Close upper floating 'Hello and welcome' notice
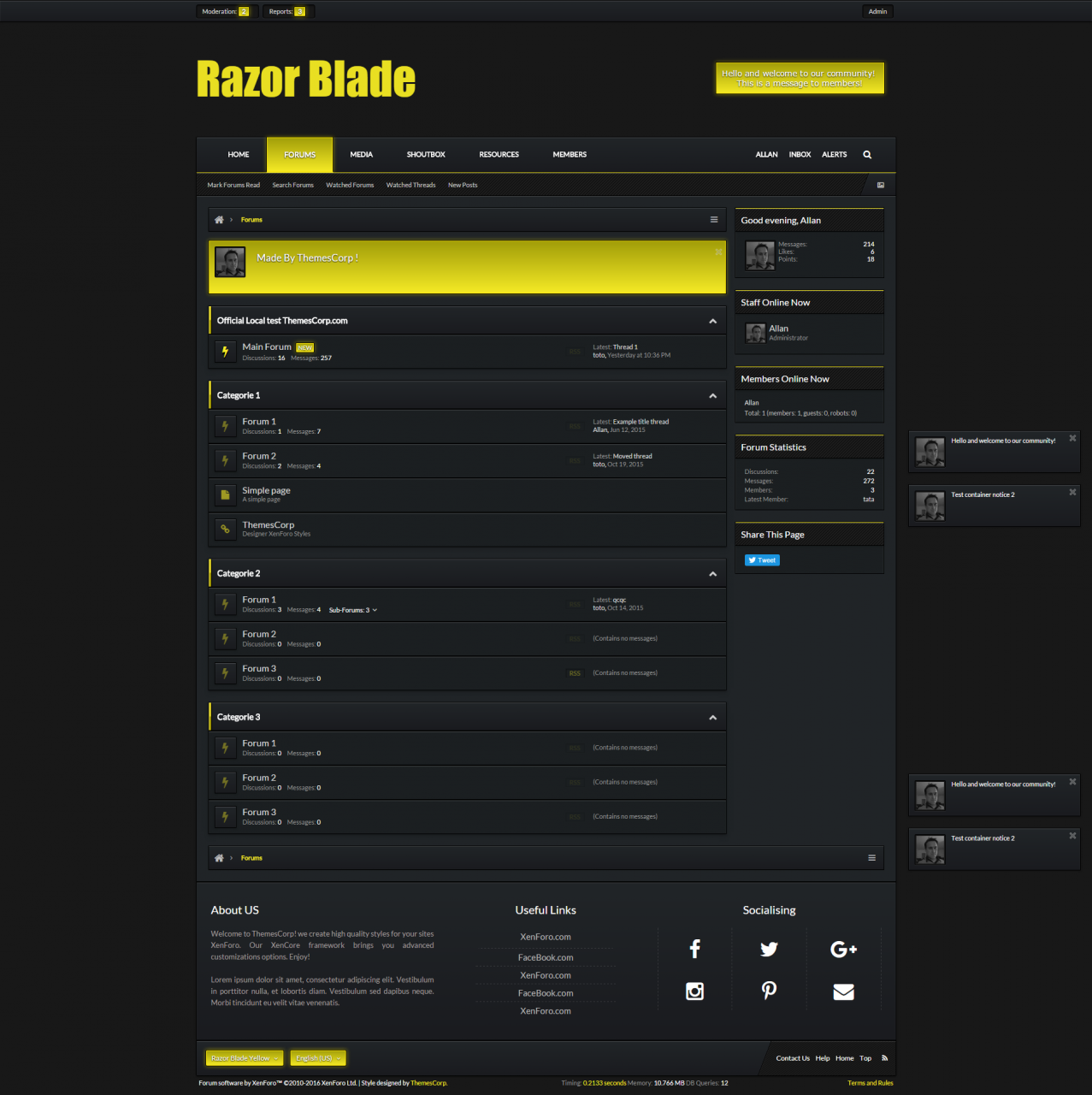Viewport: 1092px width, 1095px height. (1072, 438)
